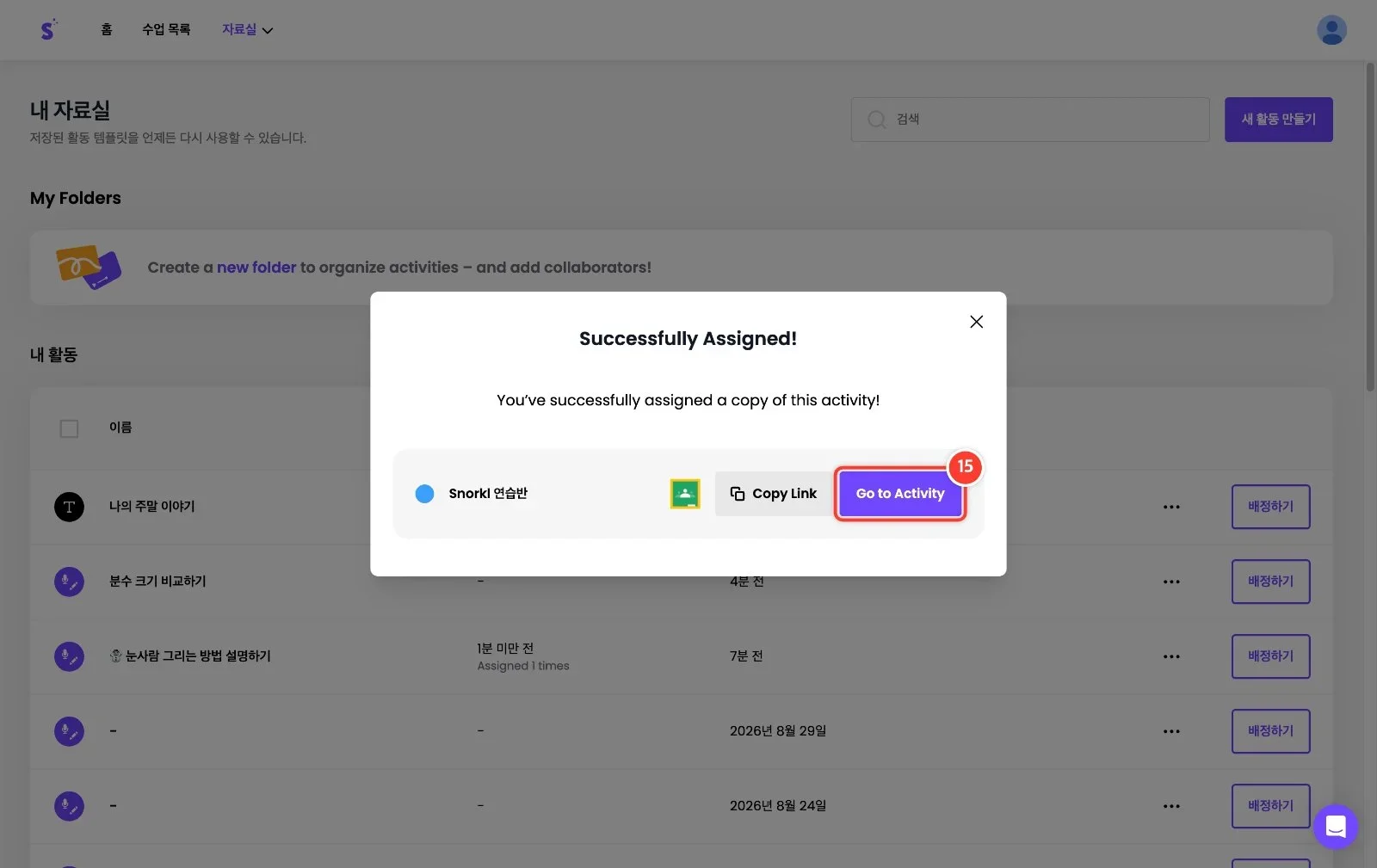Open the three-dot menu for 나의 주말 이야기 row

(x=1171, y=507)
